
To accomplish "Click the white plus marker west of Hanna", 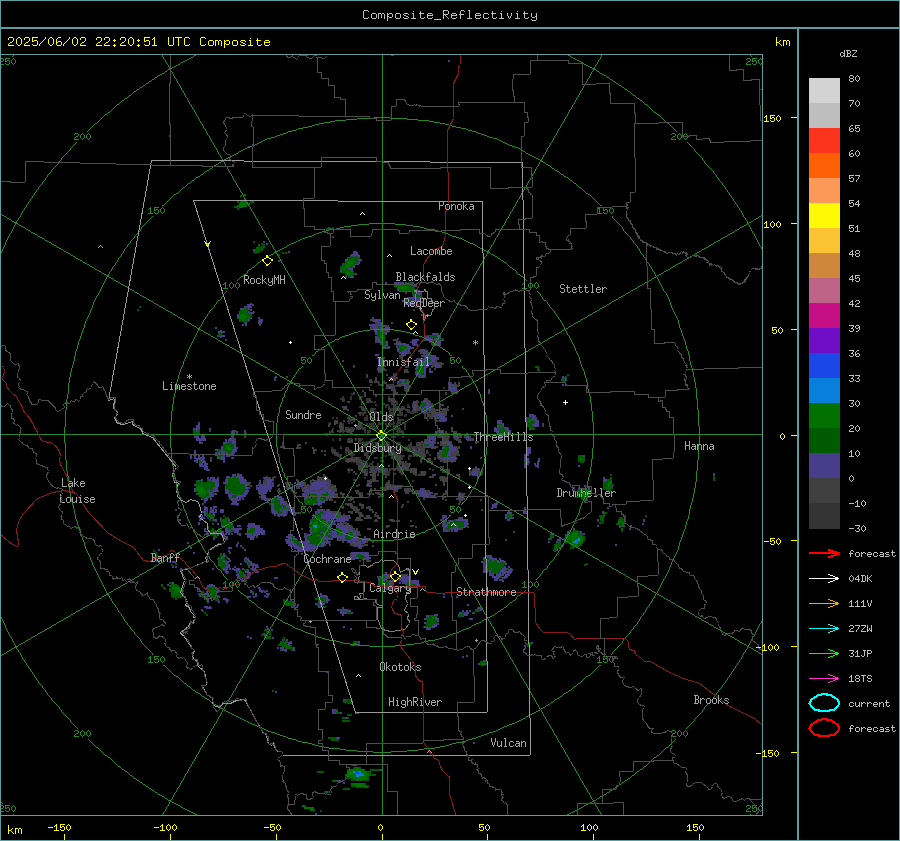I will coord(565,402).
